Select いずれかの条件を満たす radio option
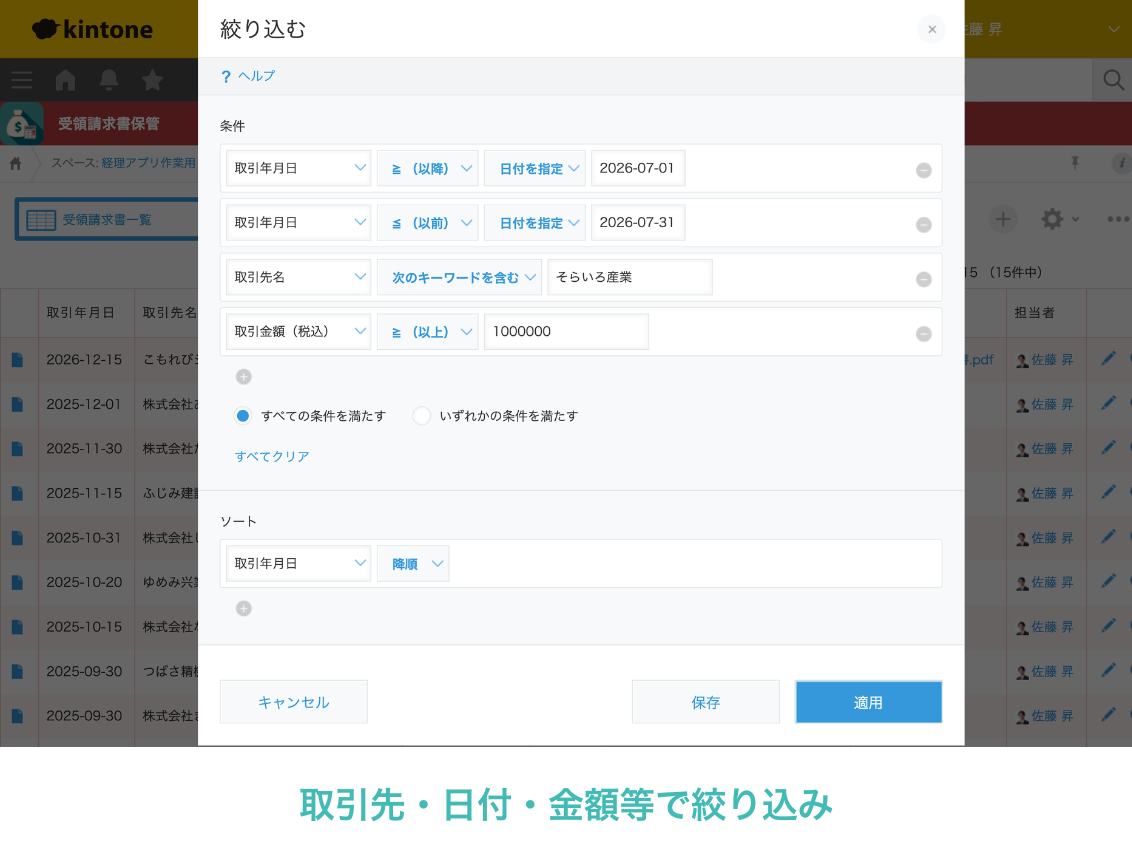Screen dimensions: 1132x844 [x=422, y=416]
